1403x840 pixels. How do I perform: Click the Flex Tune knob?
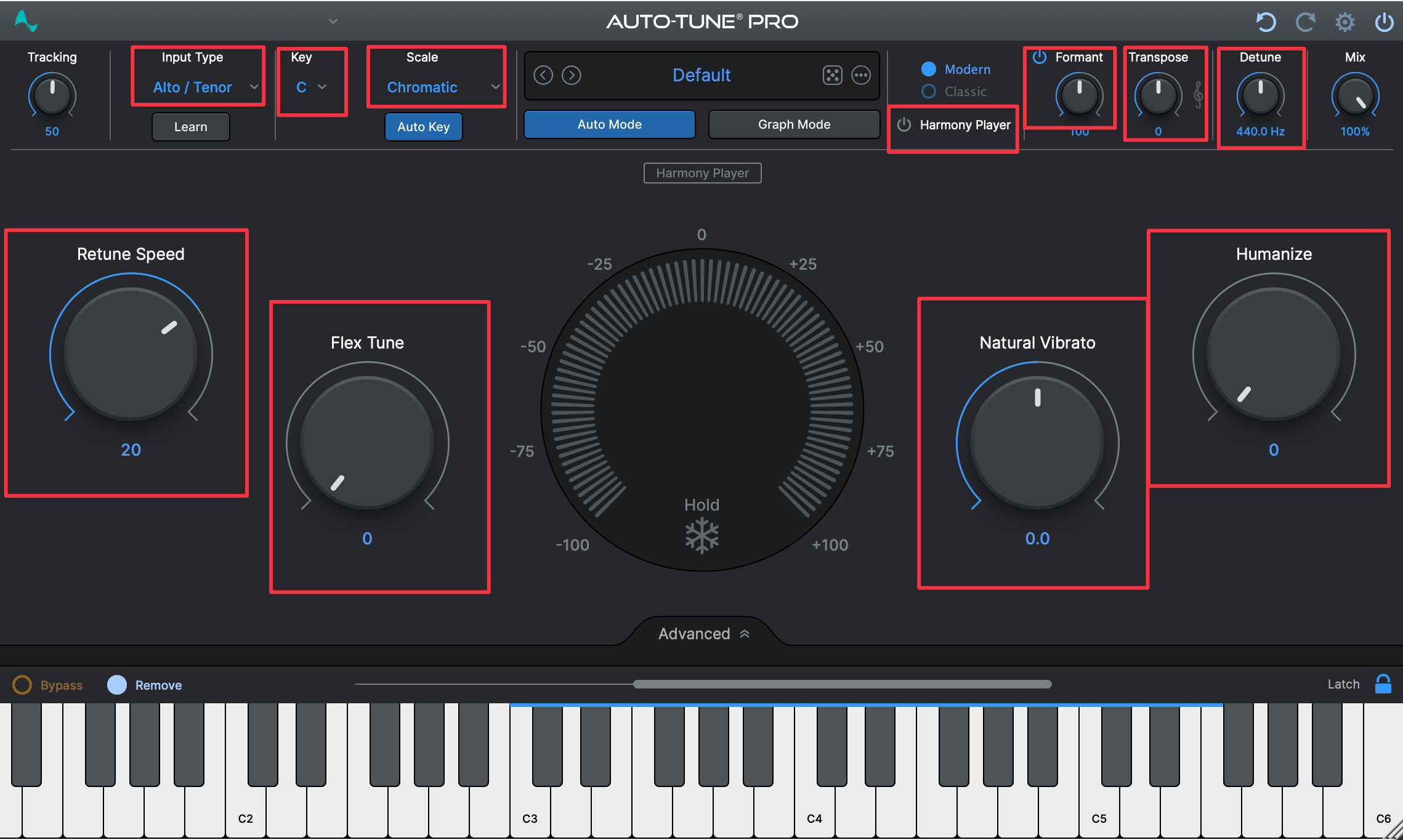[367, 442]
